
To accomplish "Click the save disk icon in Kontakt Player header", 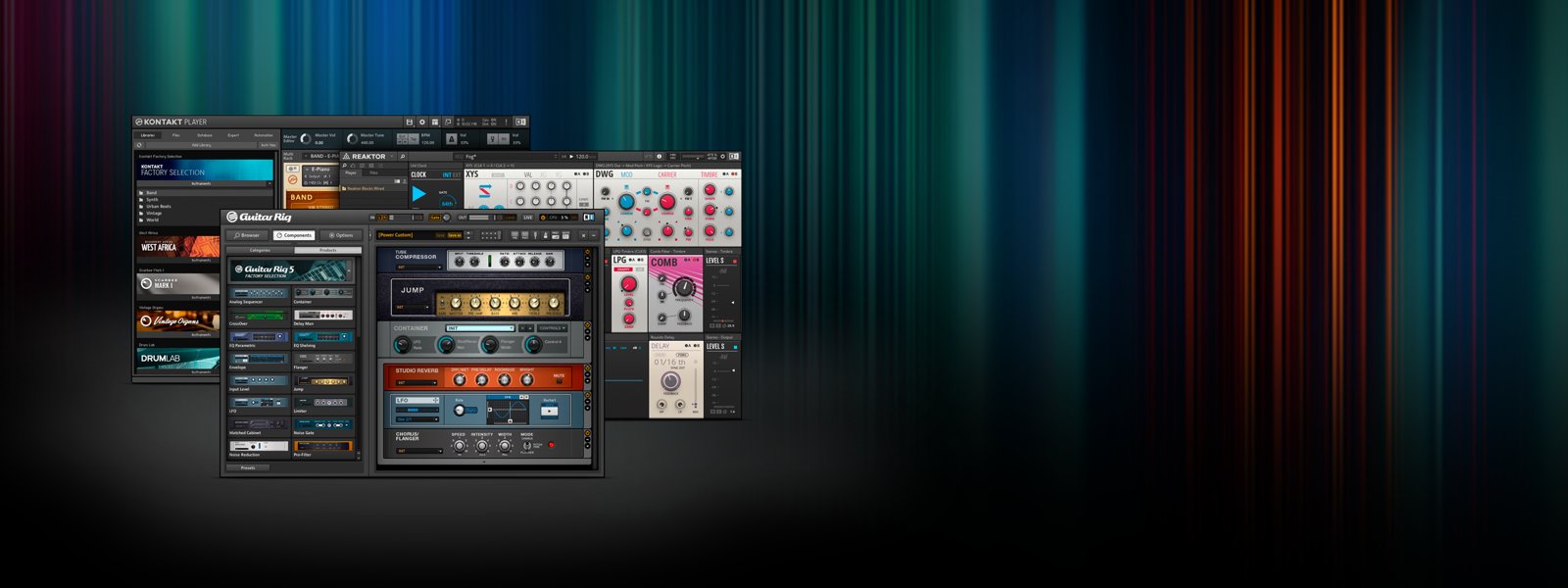I will click(x=410, y=122).
